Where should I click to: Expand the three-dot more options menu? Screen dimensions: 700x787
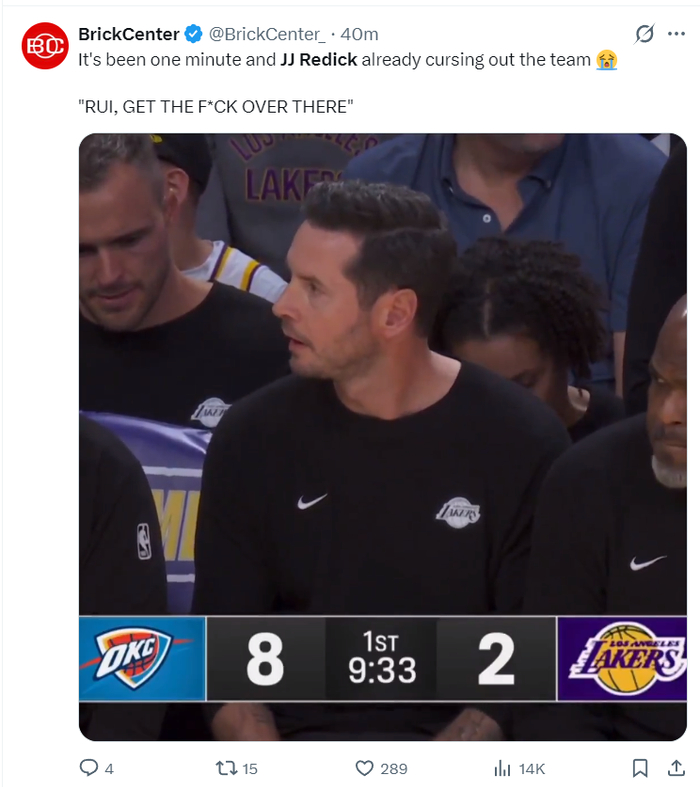pos(678,34)
